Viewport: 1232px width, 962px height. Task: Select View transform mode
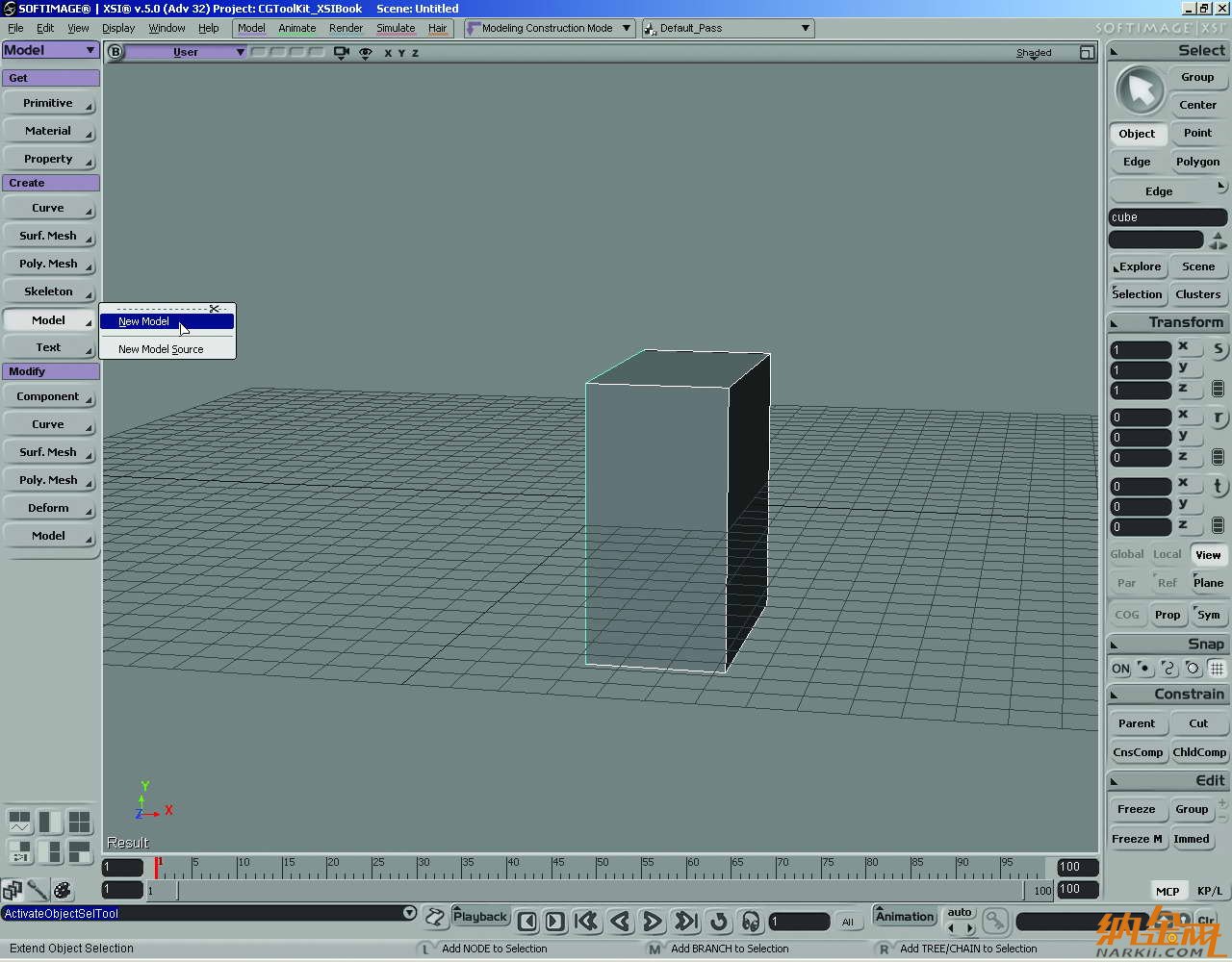pyautogui.click(x=1208, y=554)
